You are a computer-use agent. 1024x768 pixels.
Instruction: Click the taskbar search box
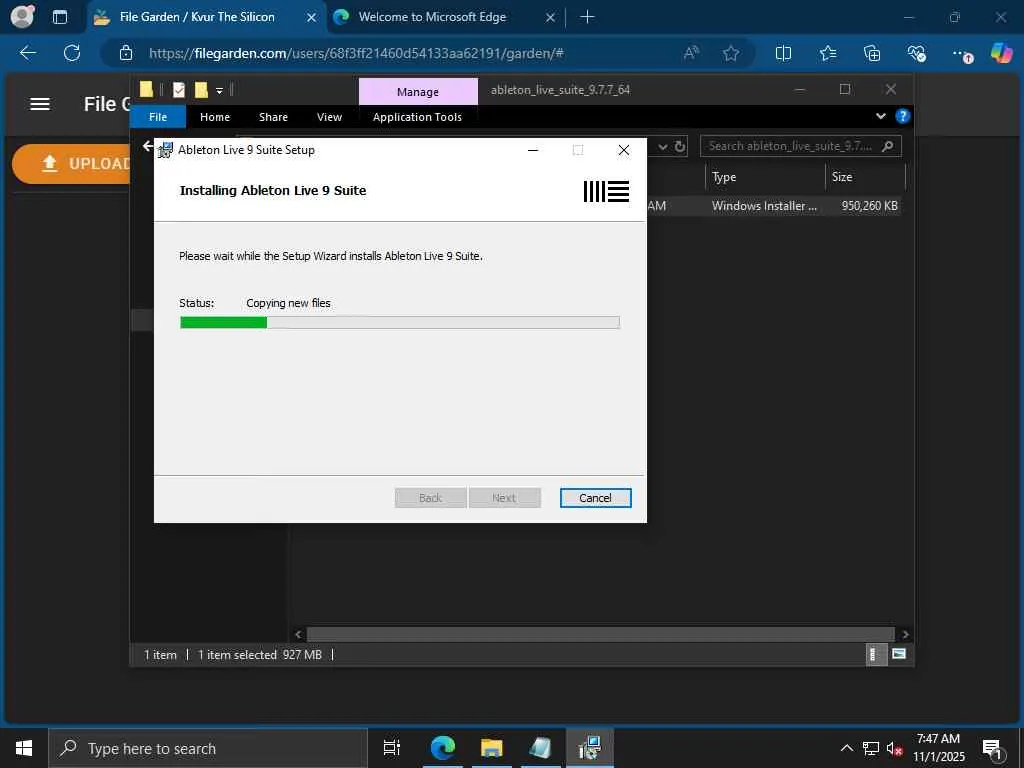click(x=208, y=748)
